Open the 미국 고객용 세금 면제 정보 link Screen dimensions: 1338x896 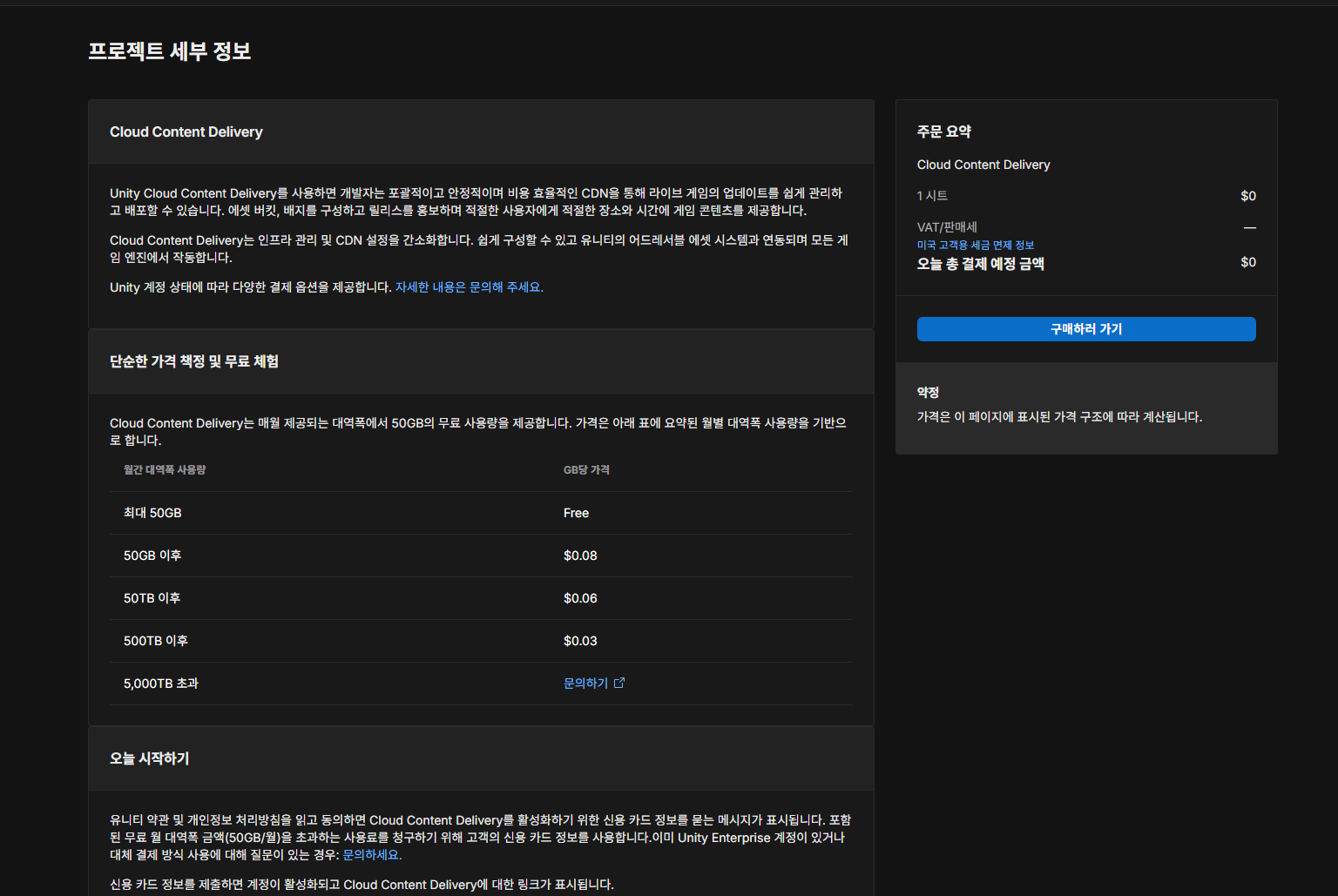(x=976, y=246)
